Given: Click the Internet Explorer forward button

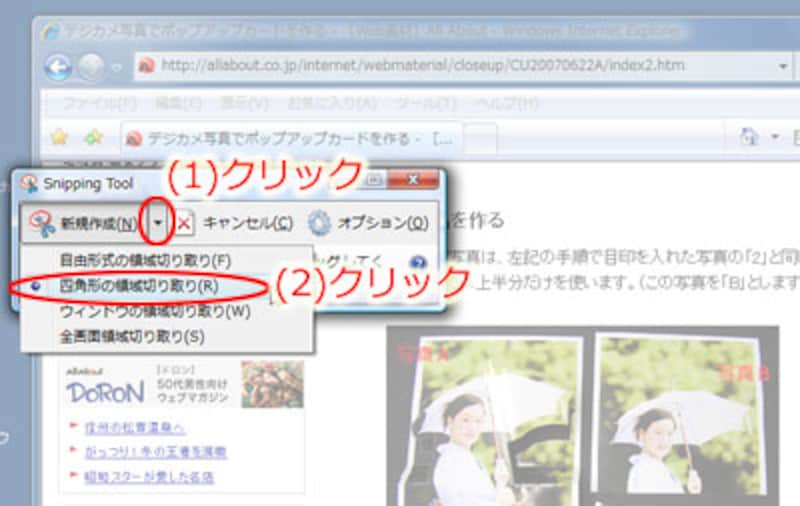Looking at the screenshot, I should pyautogui.click(x=91, y=67).
